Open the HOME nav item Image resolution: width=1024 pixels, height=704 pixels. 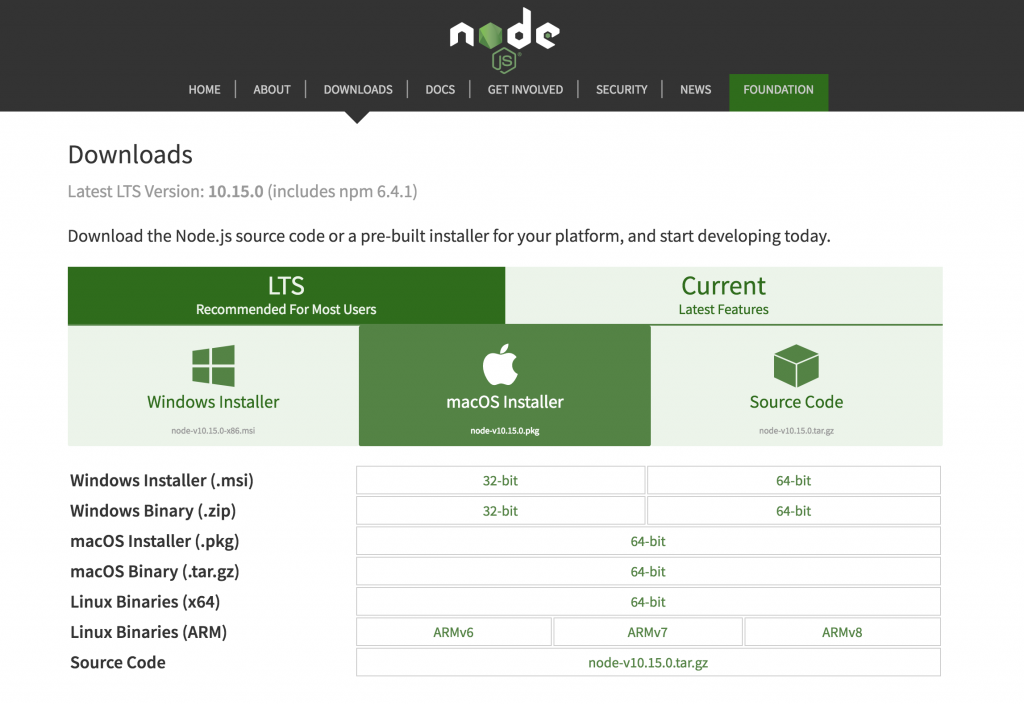204,89
